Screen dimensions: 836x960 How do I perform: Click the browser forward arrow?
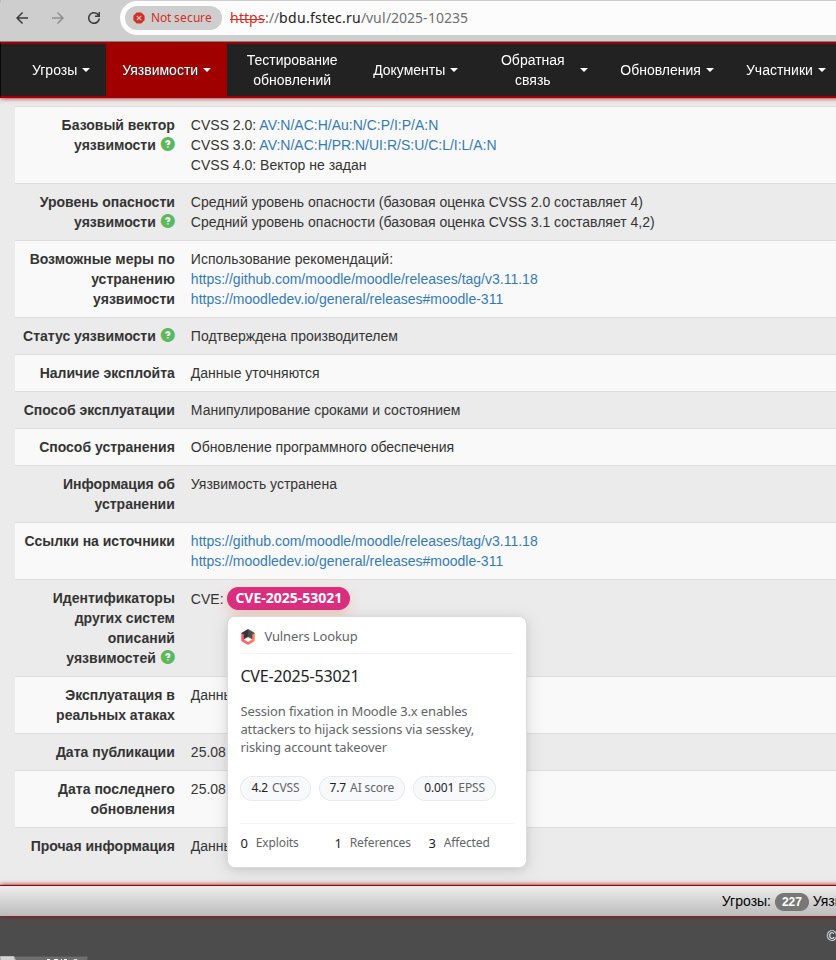[58, 18]
